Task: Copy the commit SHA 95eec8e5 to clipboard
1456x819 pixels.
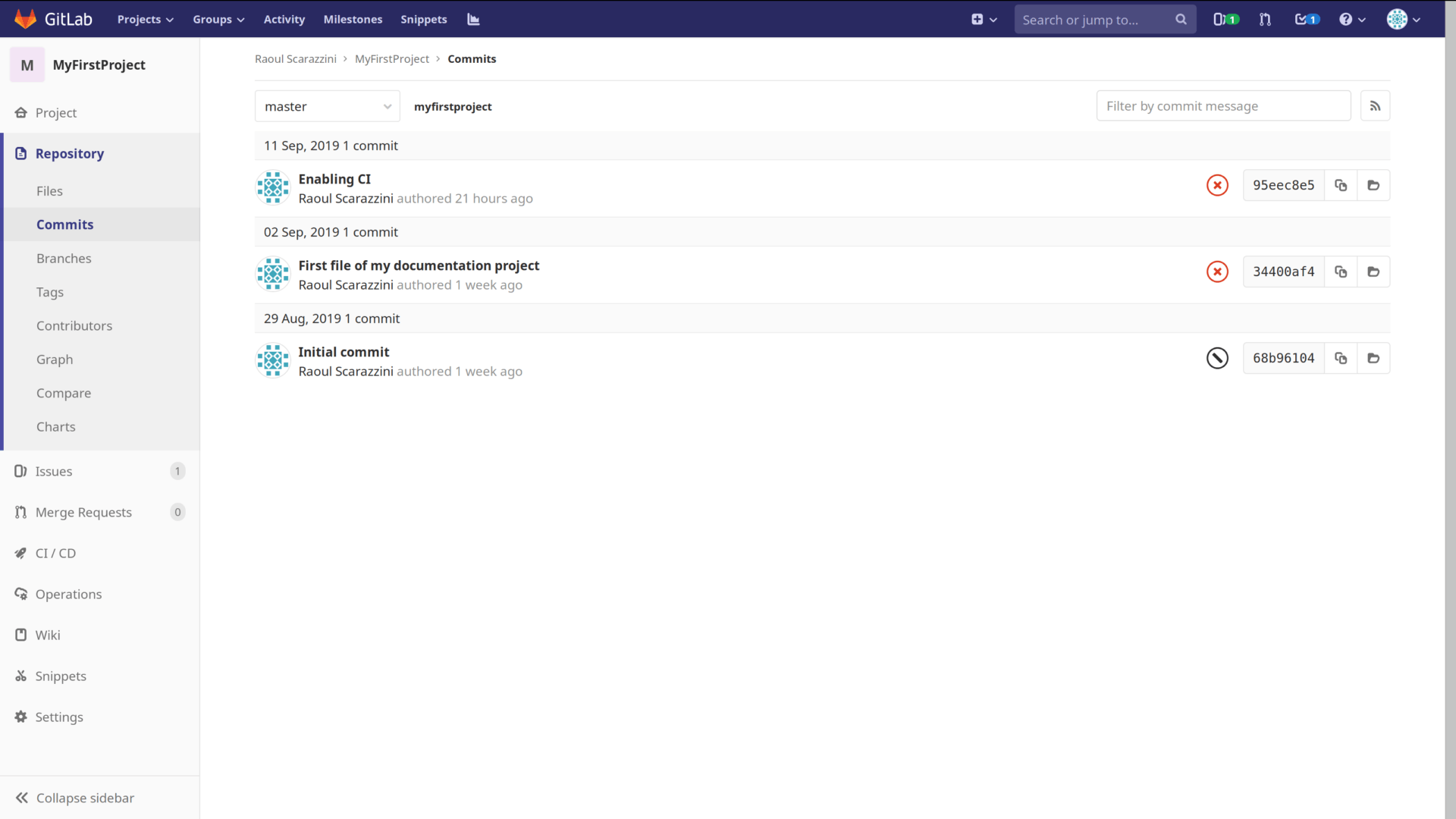Action: (1341, 184)
